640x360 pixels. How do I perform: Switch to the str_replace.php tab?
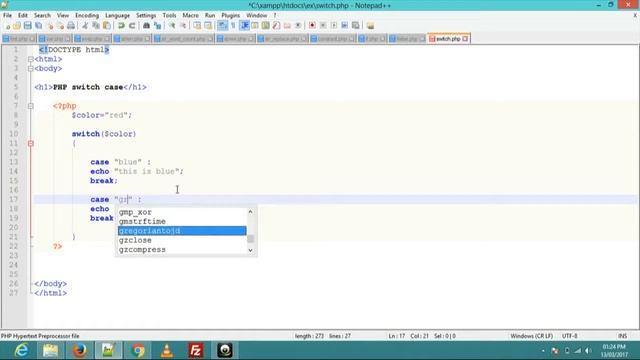283,39
